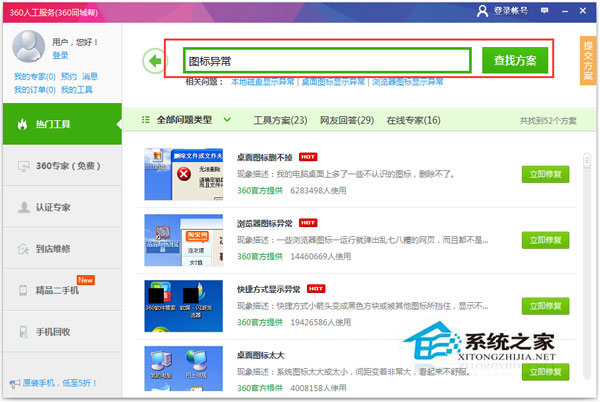Click the user avatar picture
600x402 pixels.
coord(28,45)
